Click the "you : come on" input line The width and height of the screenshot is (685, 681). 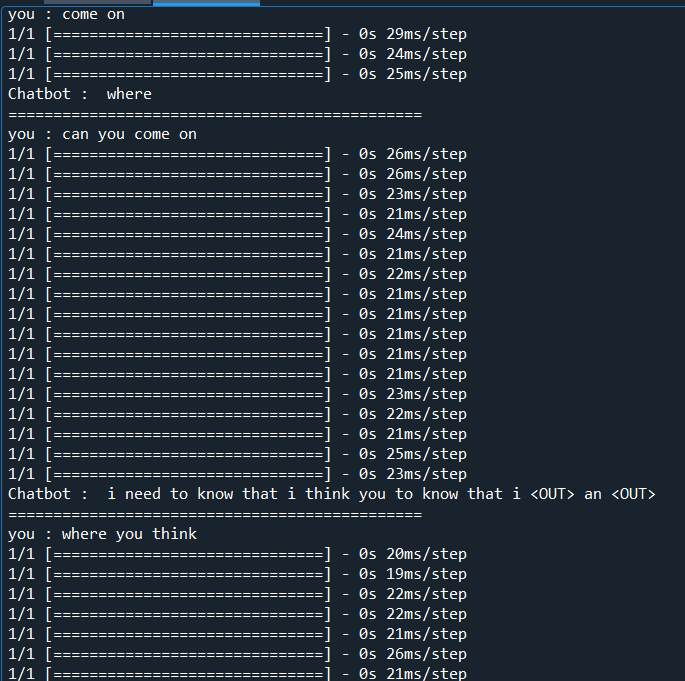click(x=66, y=14)
